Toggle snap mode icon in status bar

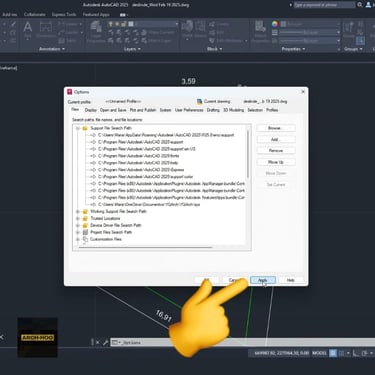341,353
